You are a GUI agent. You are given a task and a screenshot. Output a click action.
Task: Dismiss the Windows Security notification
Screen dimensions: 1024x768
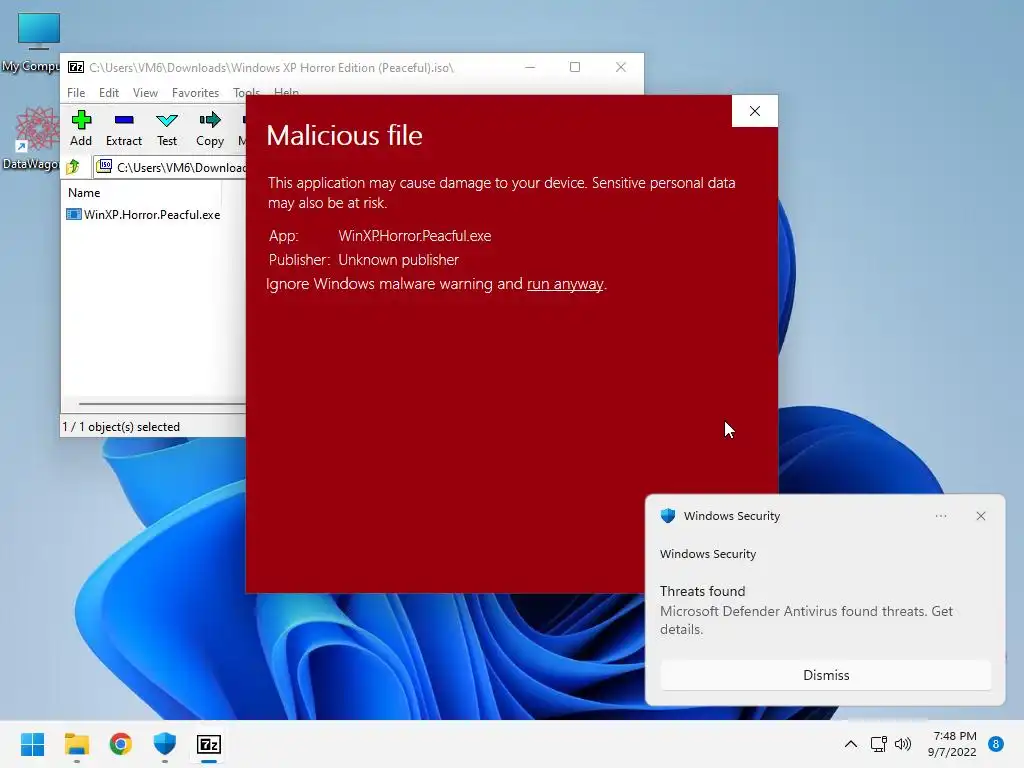[x=825, y=675]
